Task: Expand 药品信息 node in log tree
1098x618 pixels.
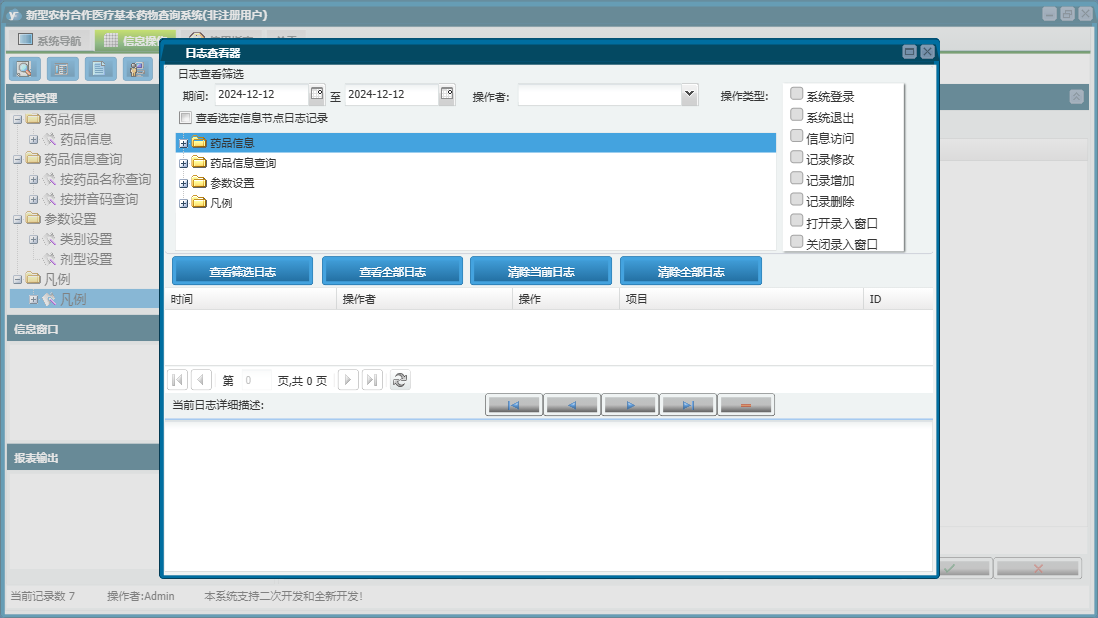Action: tap(183, 143)
